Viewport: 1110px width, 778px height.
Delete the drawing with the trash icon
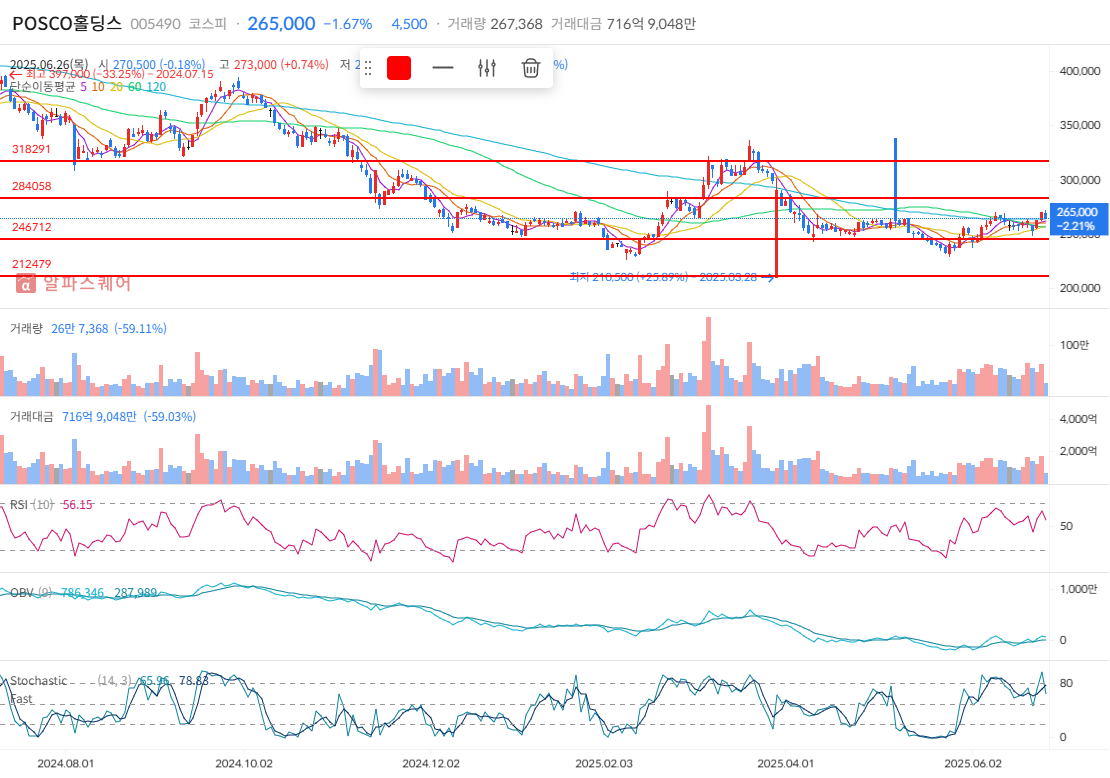tap(531, 68)
